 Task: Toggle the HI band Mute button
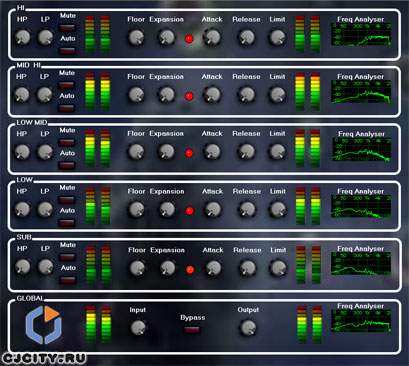pyautogui.click(x=67, y=27)
